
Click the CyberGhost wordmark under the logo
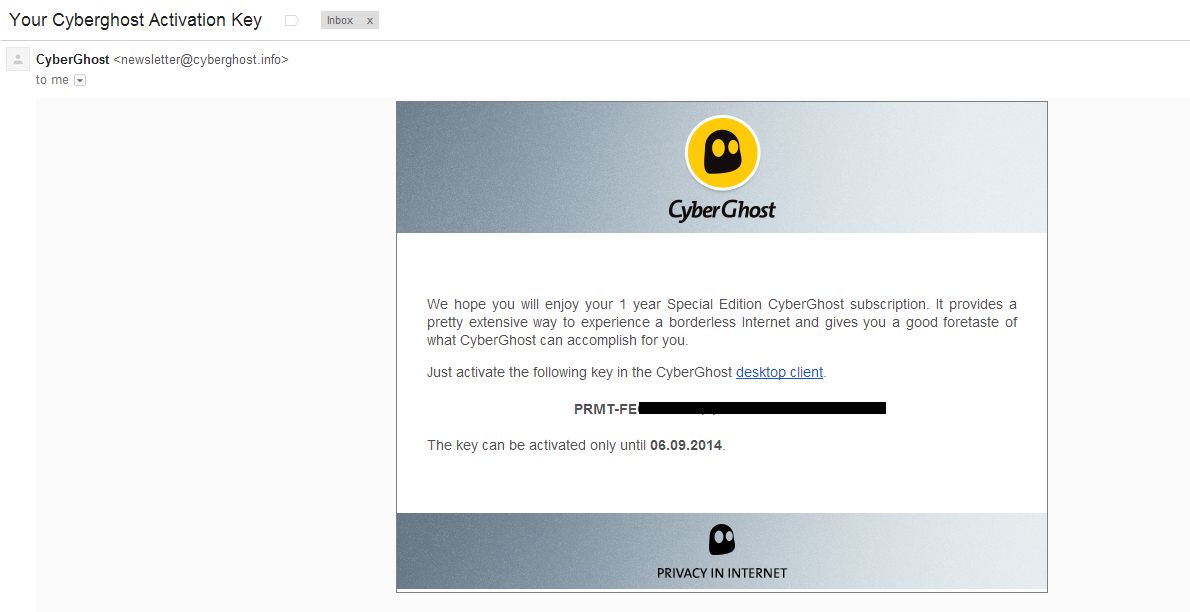point(722,209)
